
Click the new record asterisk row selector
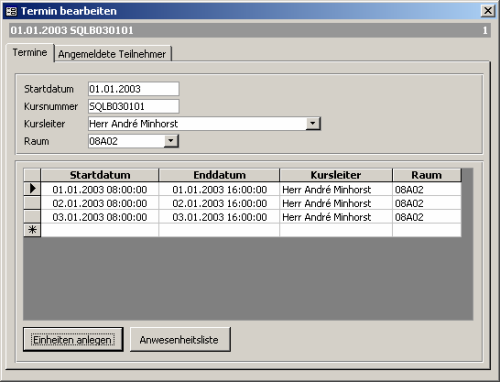[32, 230]
